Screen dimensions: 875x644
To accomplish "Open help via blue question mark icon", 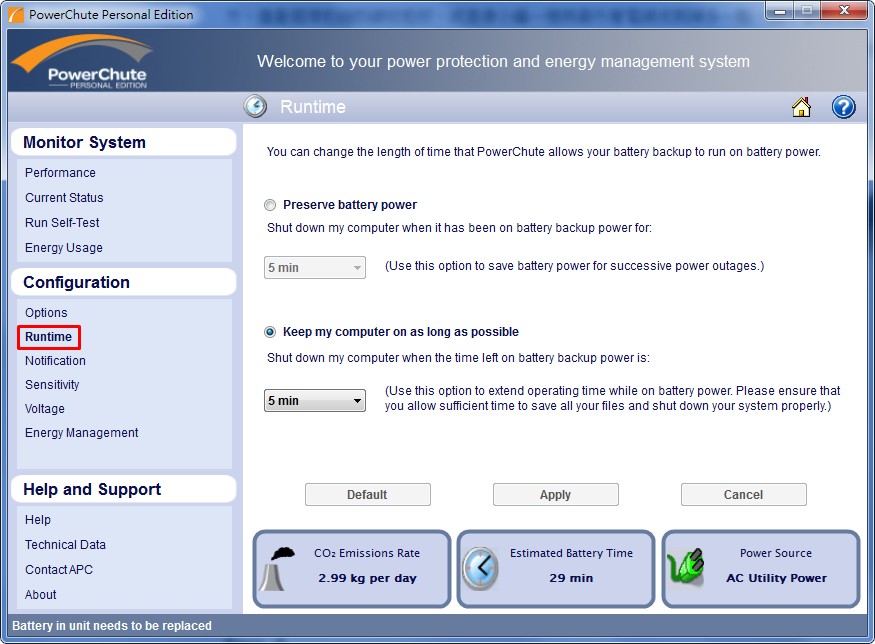I will click(x=843, y=107).
